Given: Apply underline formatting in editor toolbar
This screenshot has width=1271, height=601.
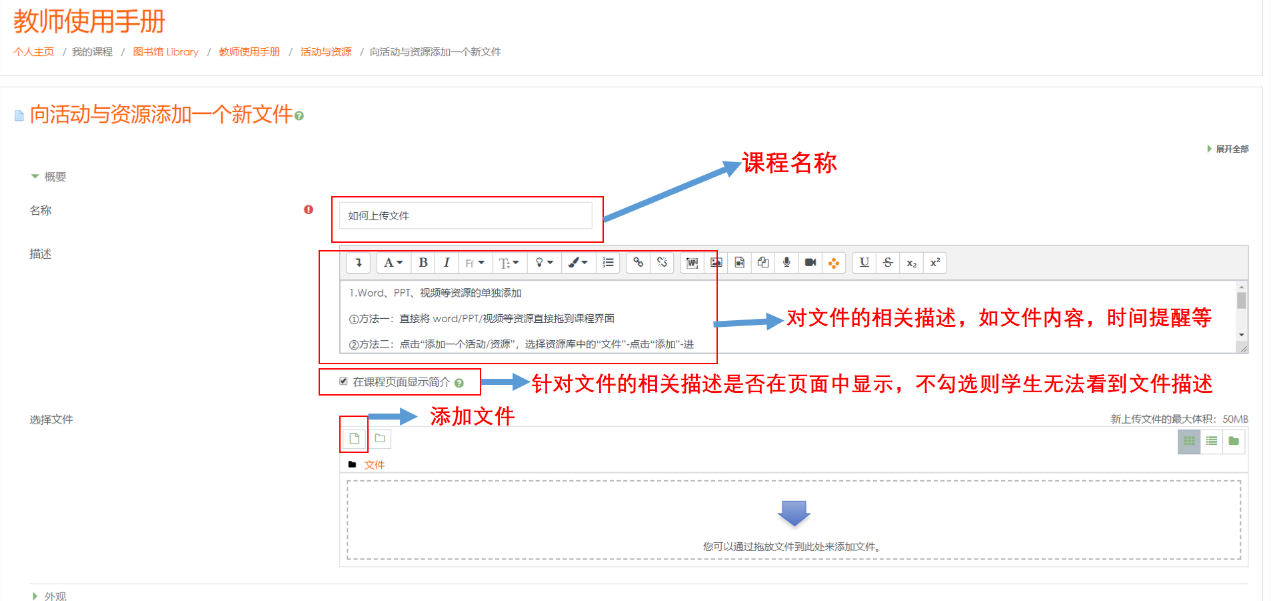Looking at the screenshot, I should coord(864,263).
